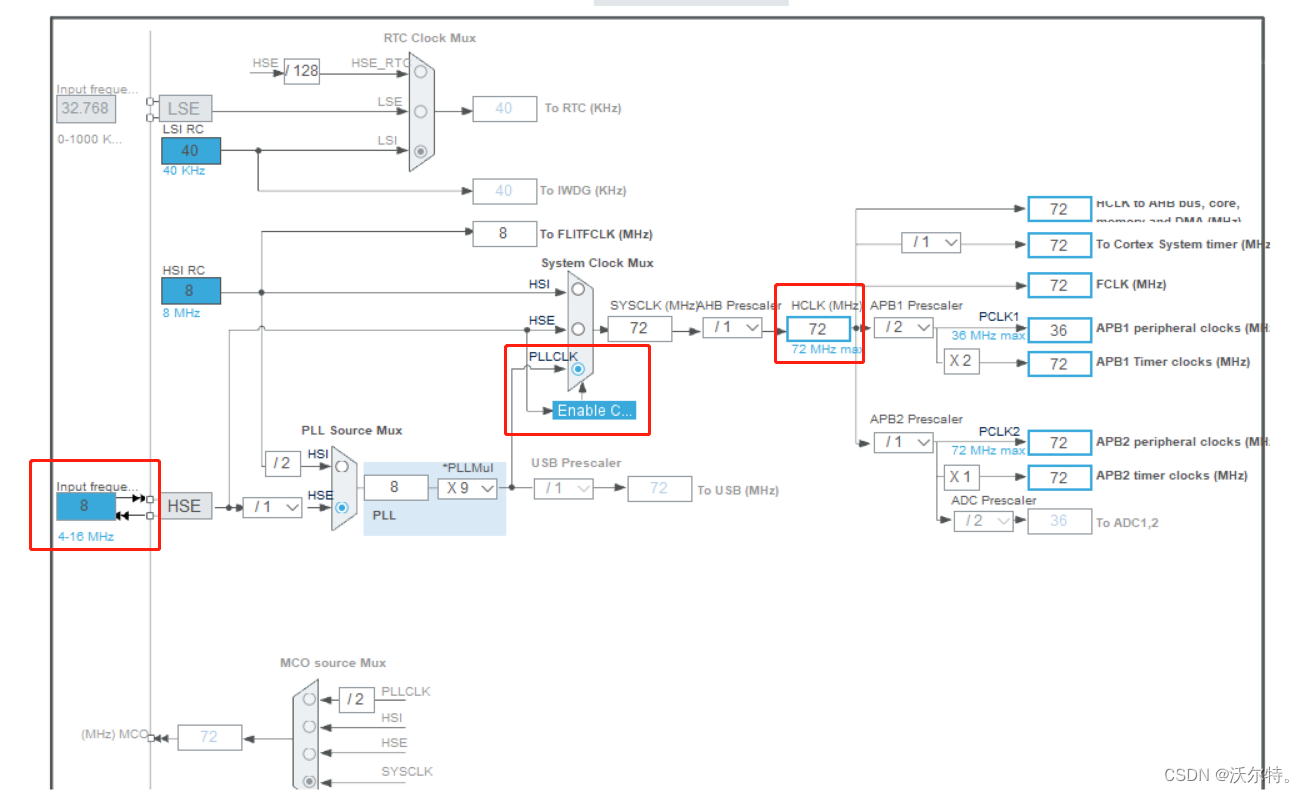The width and height of the screenshot is (1304, 793).
Task: Open the HSE /1 divider dropdown
Action: click(271, 507)
